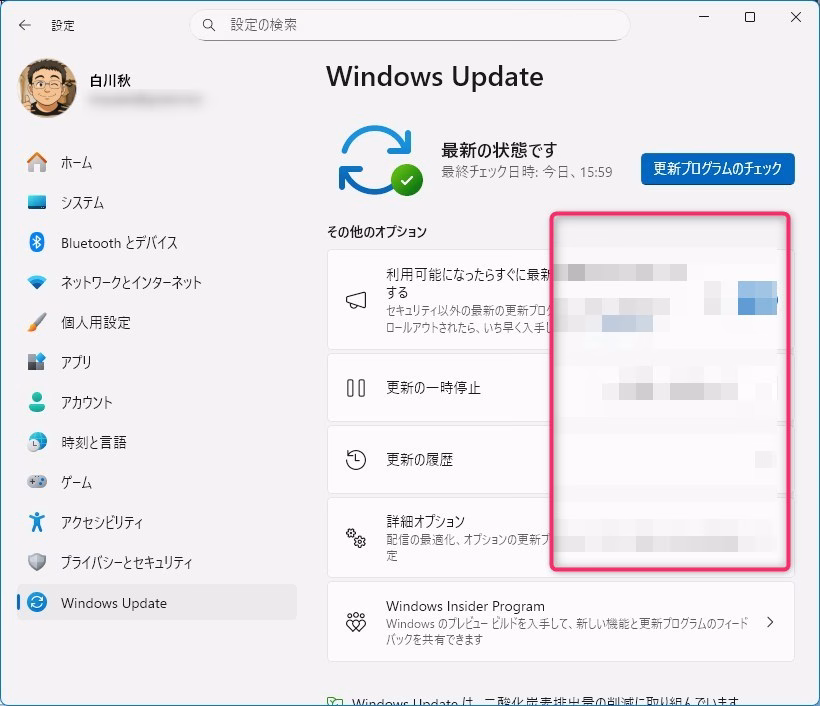Click the Wi-Fi network icon

click(37, 282)
